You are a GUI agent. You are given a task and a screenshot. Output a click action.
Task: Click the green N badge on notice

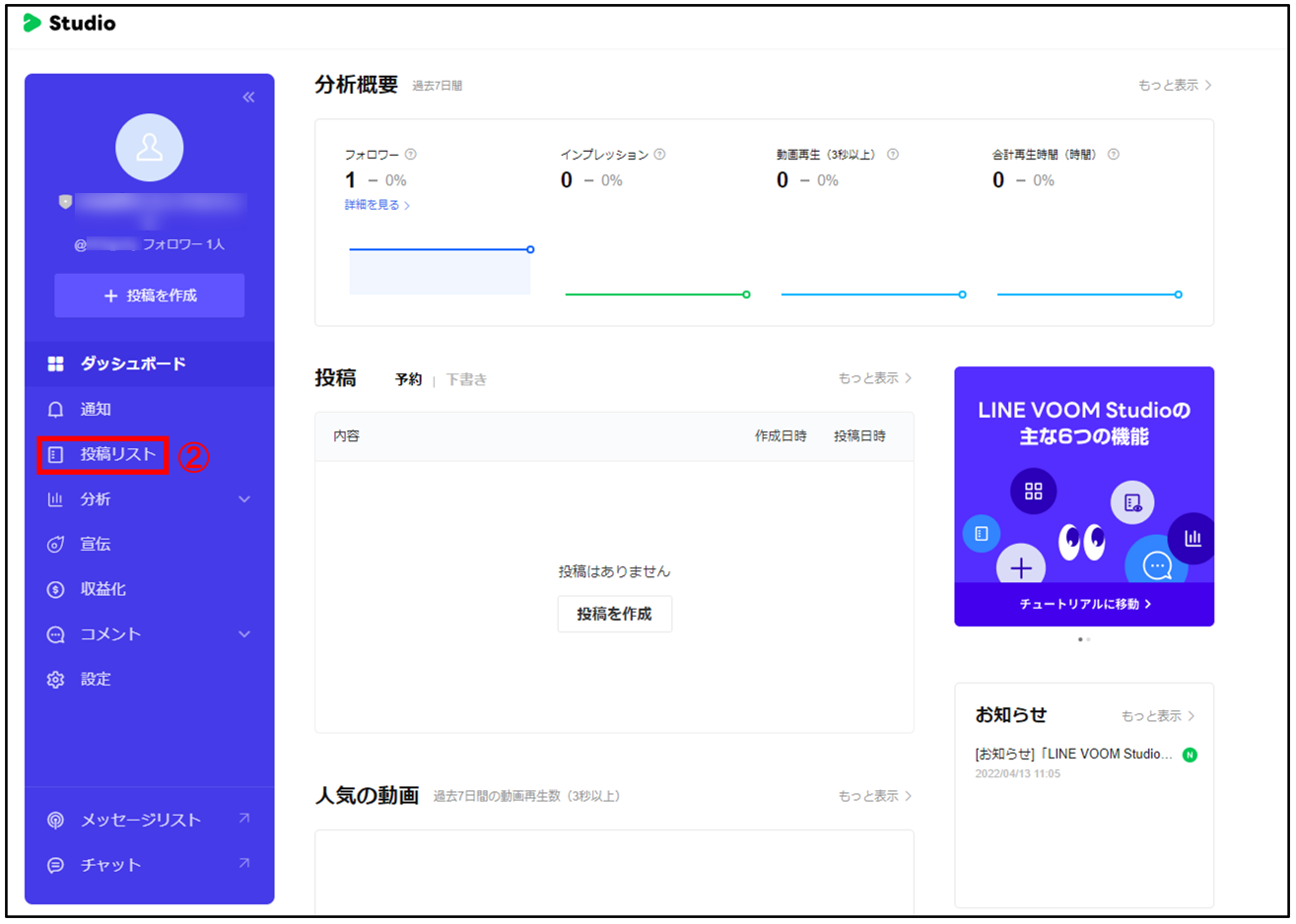(x=1190, y=755)
